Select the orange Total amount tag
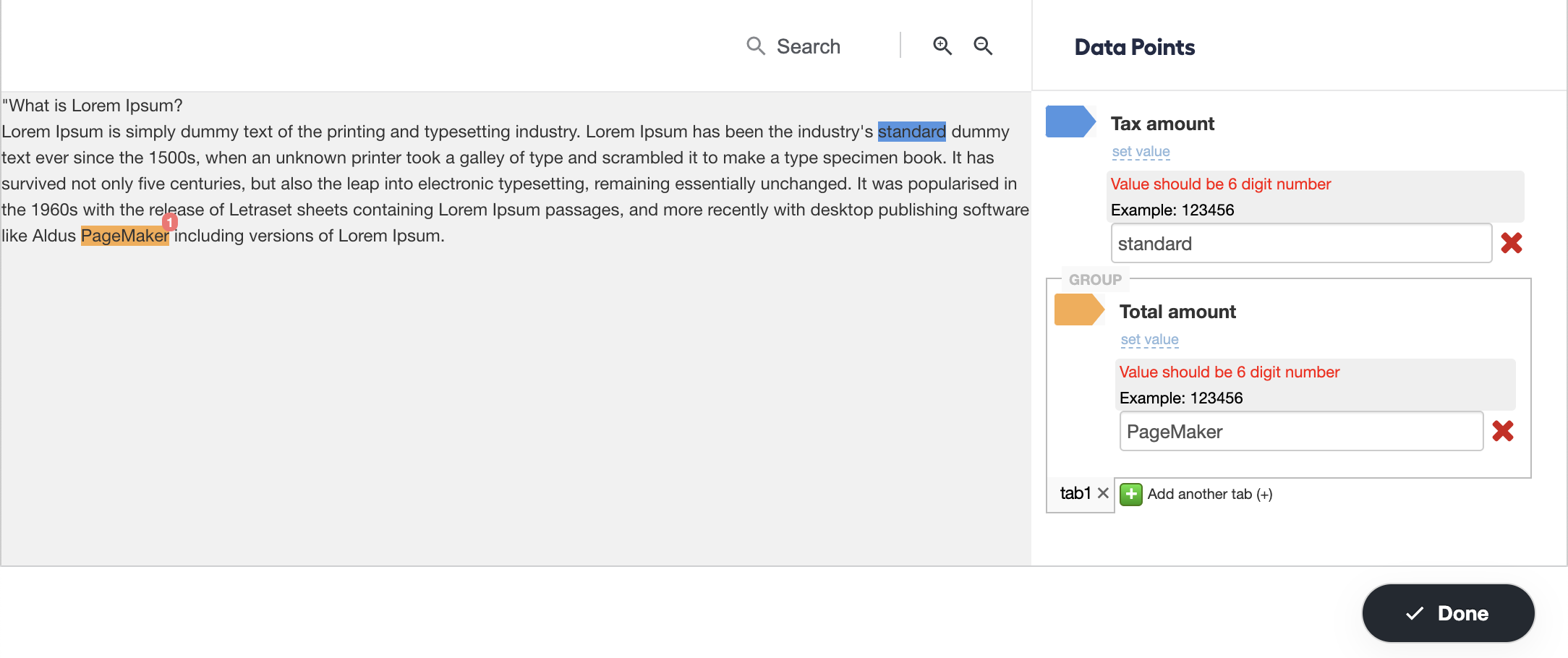 (x=1079, y=309)
